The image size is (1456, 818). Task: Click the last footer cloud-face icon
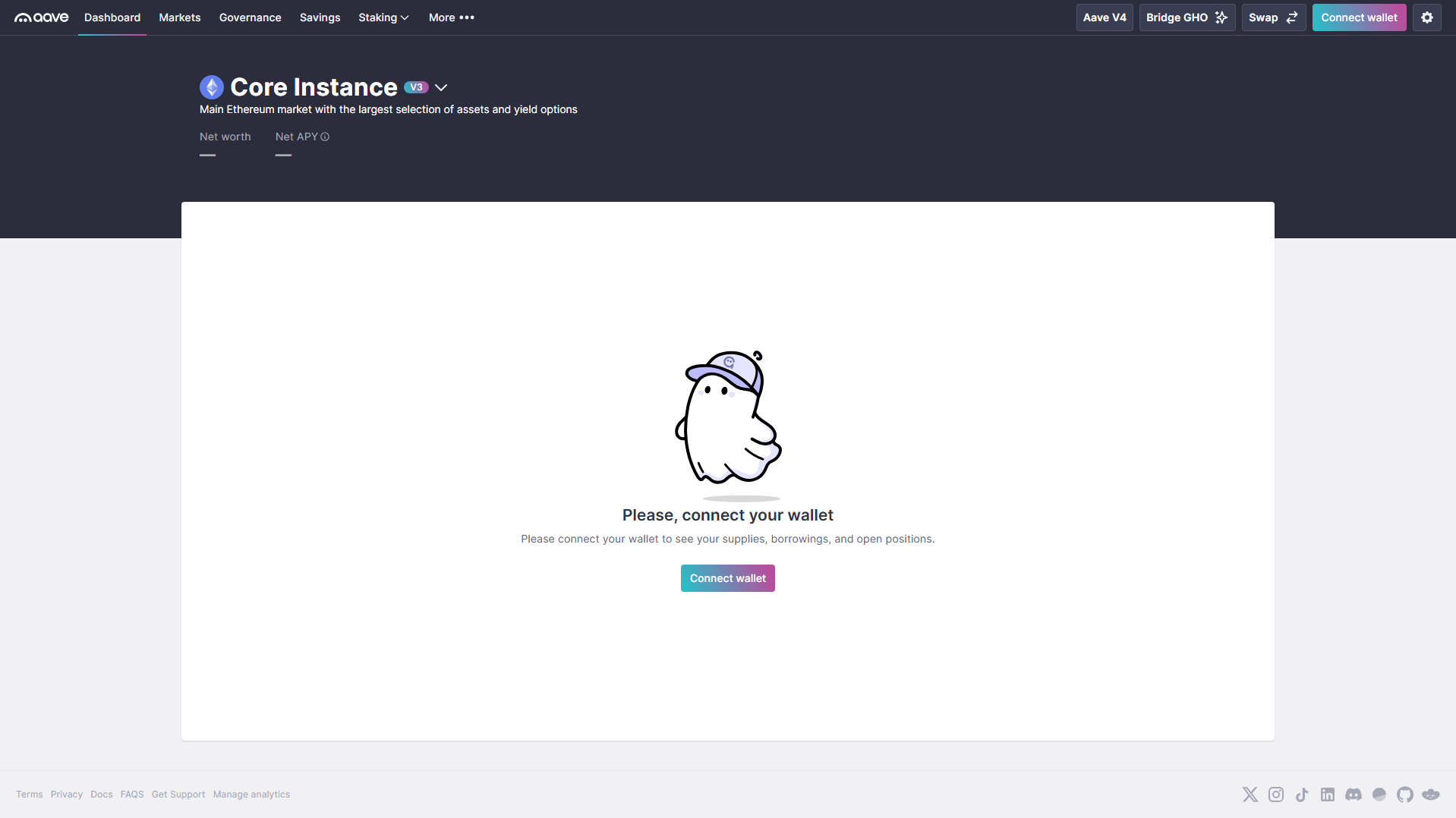tap(1431, 794)
